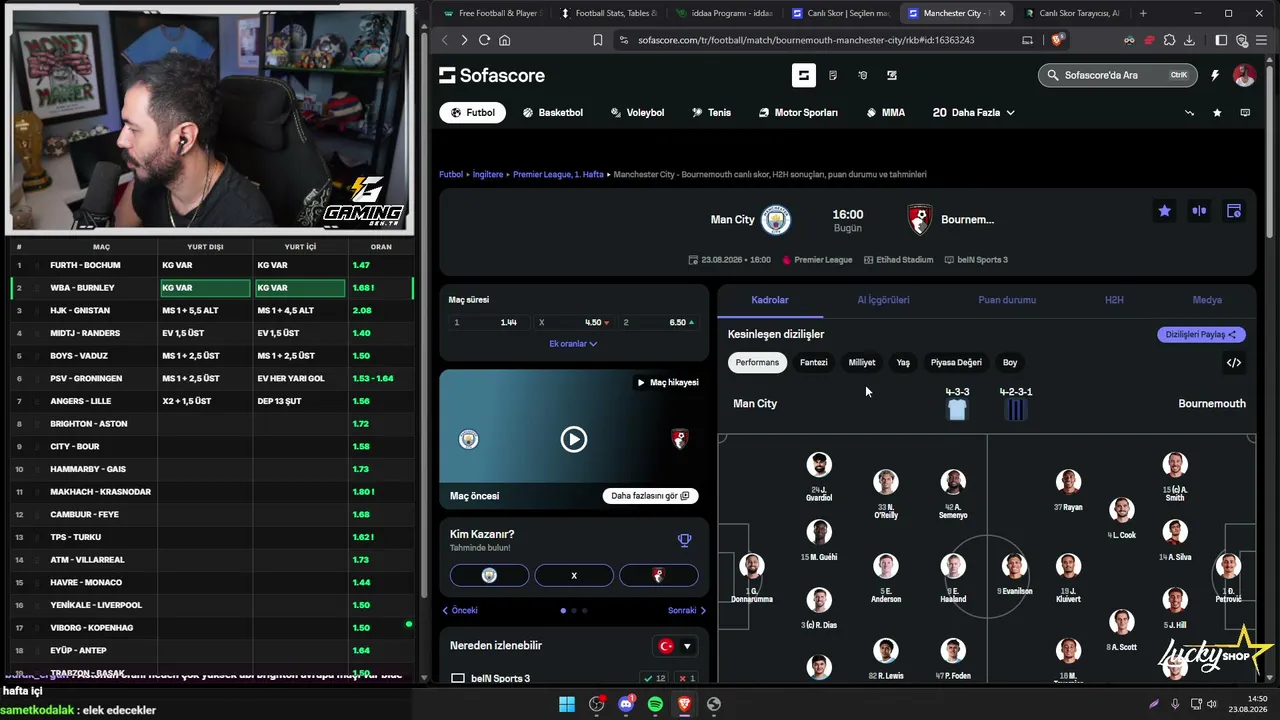Select the Piyasa Değeri lineup filter
This screenshot has height=720, width=1280.
pyautogui.click(x=956, y=363)
